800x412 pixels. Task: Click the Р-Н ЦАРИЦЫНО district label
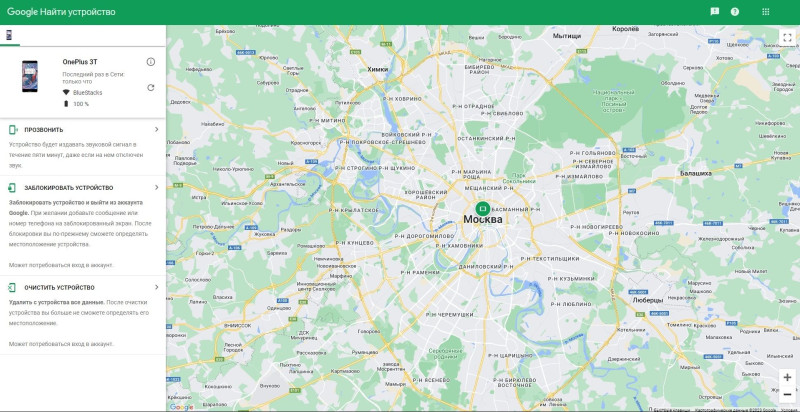click(511, 354)
